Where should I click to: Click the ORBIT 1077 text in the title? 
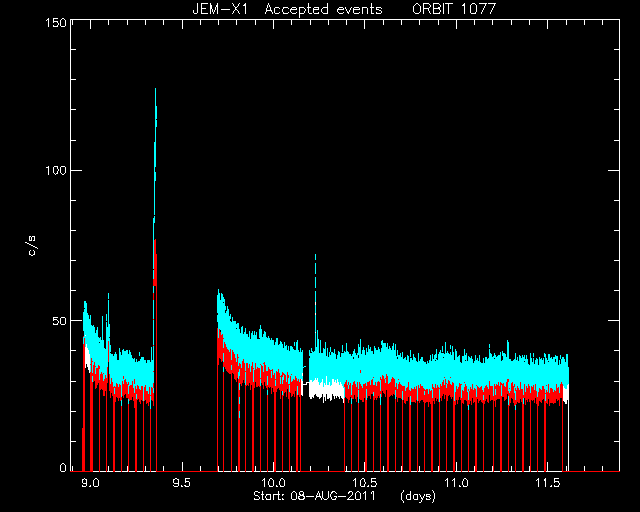[x=454, y=9]
